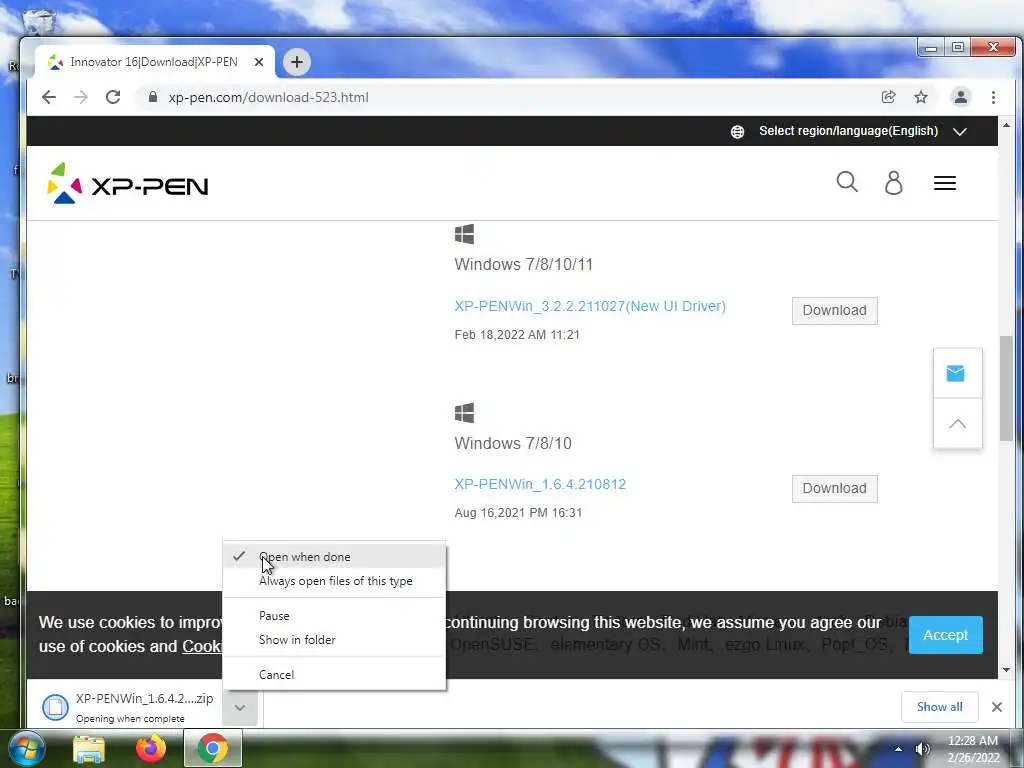Show hidden system tray icons

(x=899, y=749)
